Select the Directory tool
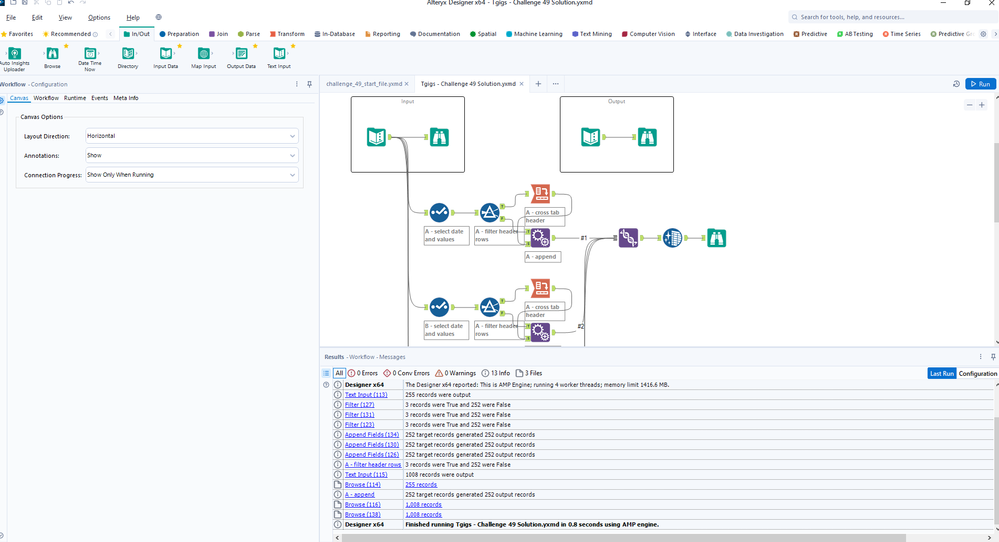Image resolution: width=999 pixels, height=542 pixels. click(127, 58)
